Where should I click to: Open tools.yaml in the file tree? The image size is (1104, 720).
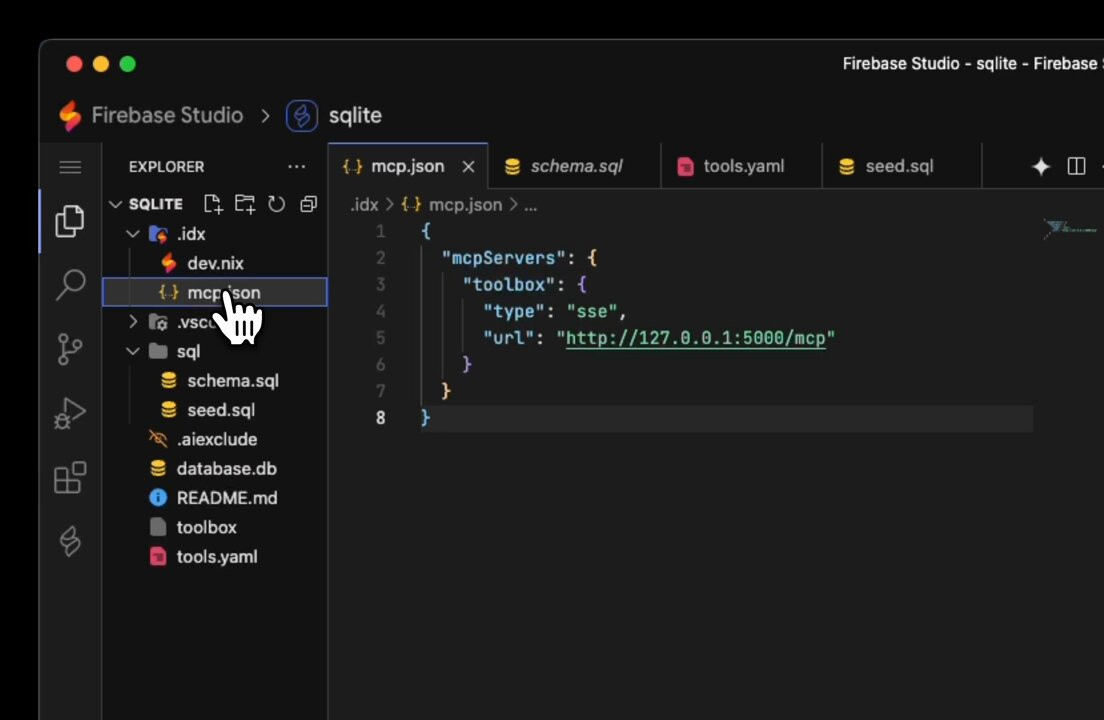[215, 557]
